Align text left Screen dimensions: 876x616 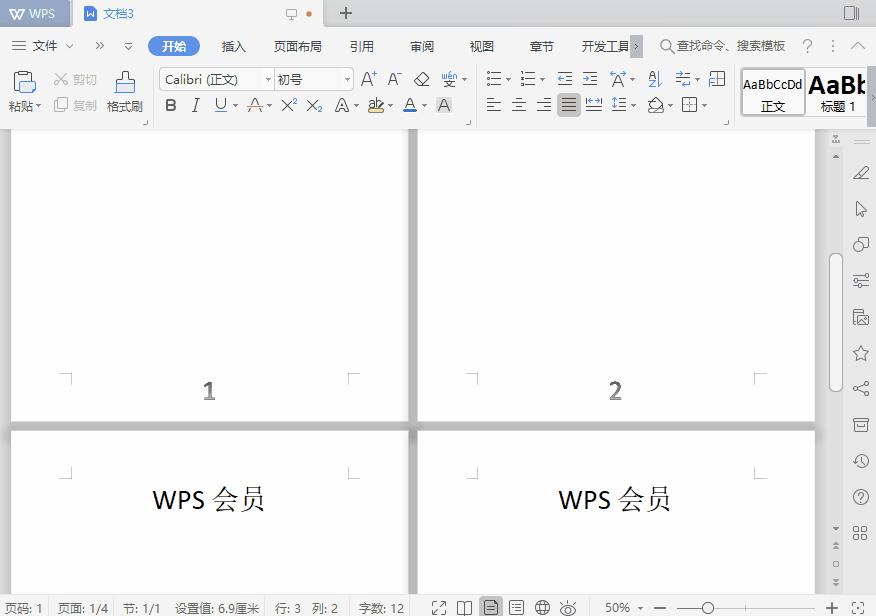[493, 104]
